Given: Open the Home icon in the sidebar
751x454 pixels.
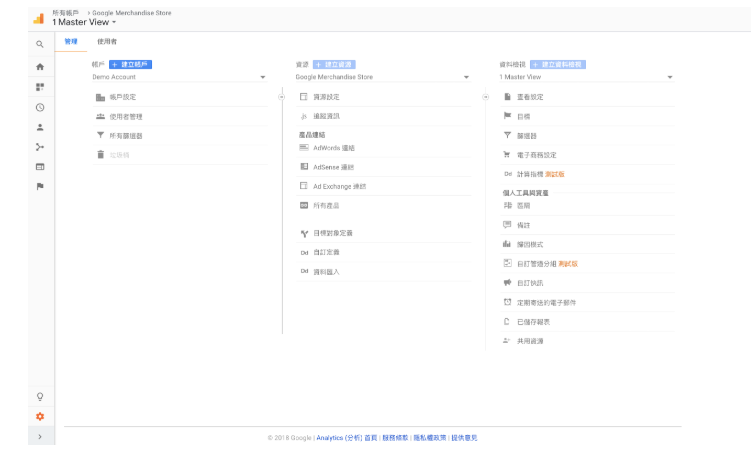Looking at the screenshot, I should tap(40, 67).
